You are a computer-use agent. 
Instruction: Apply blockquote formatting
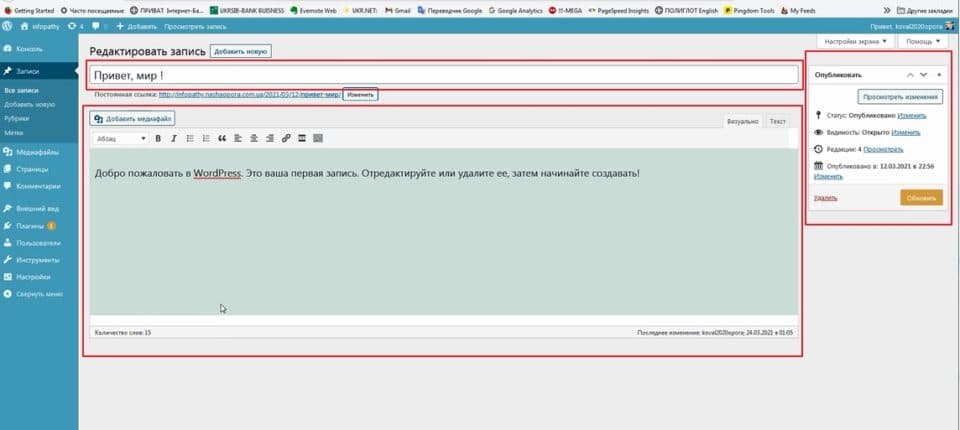tap(222, 138)
